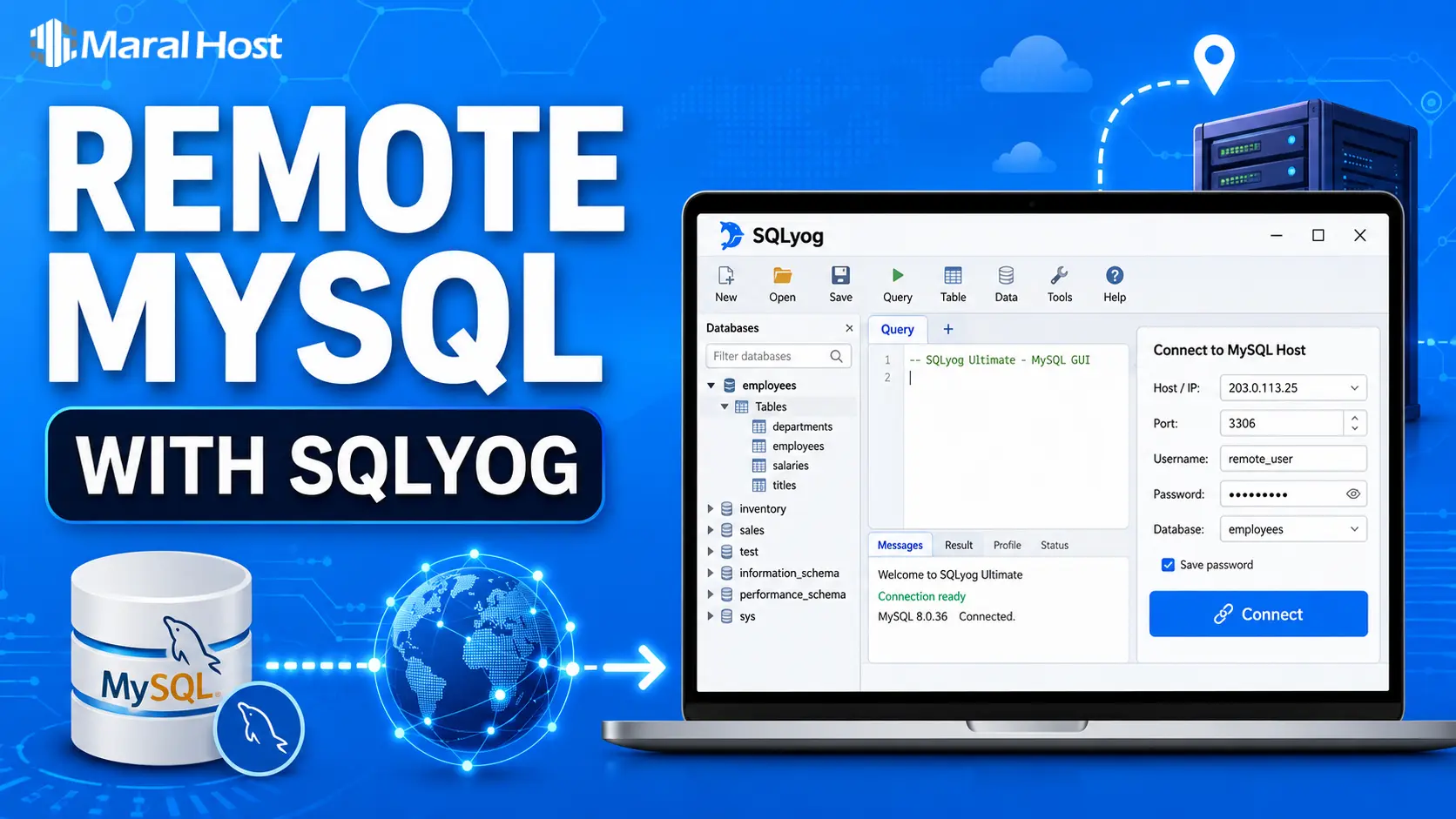Run the Query play icon
Viewport: 1456px width, 819px height.
898,276
